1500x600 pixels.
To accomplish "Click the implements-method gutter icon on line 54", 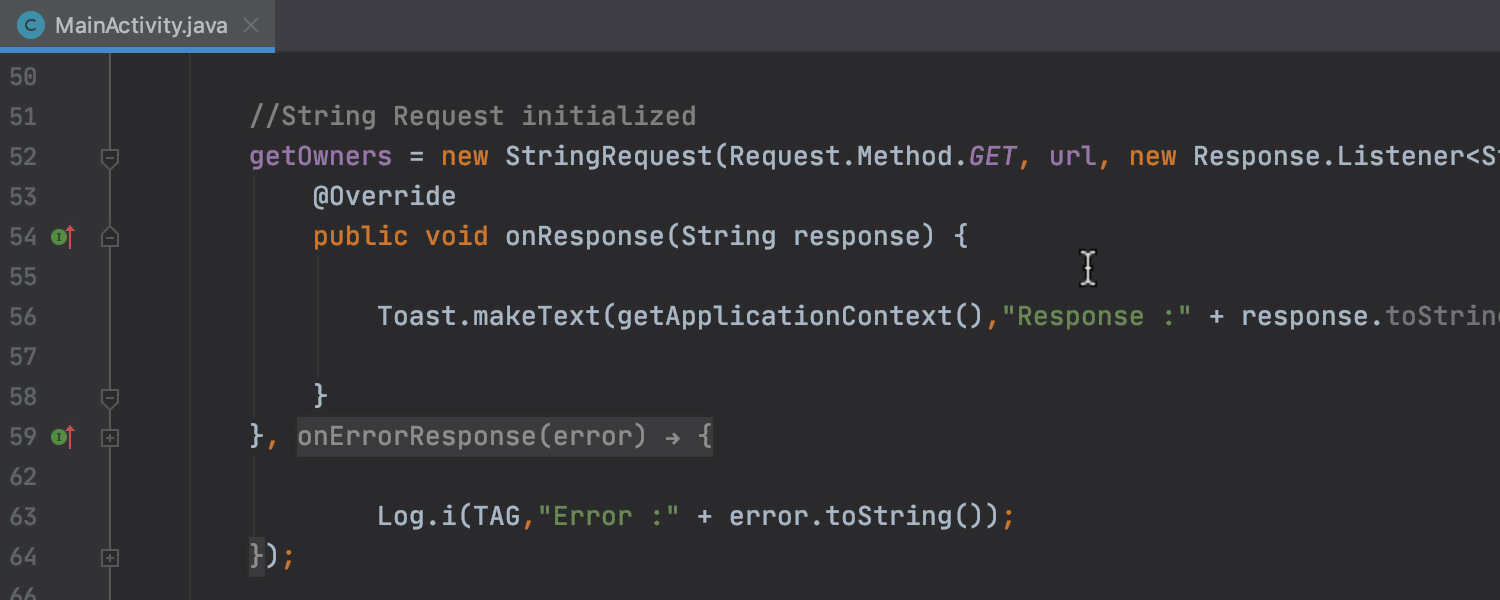I will pos(63,237).
